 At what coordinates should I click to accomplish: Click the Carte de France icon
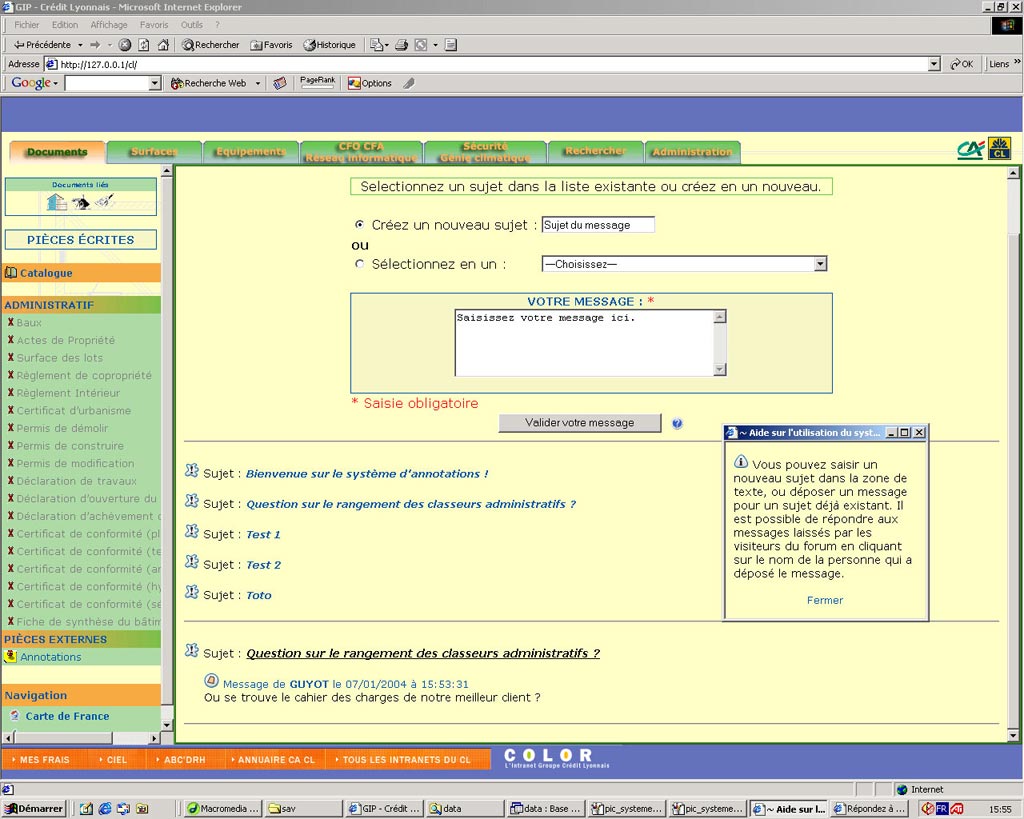pyautogui.click(x=14, y=716)
